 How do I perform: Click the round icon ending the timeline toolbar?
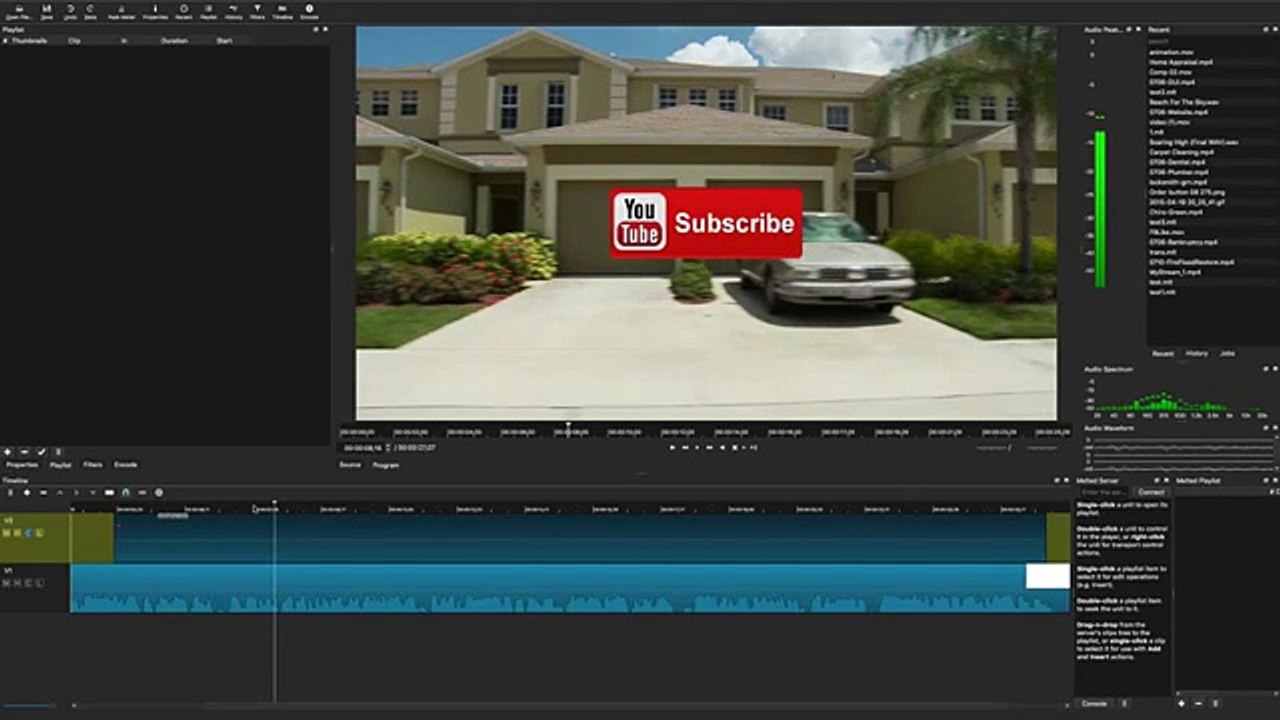click(159, 492)
